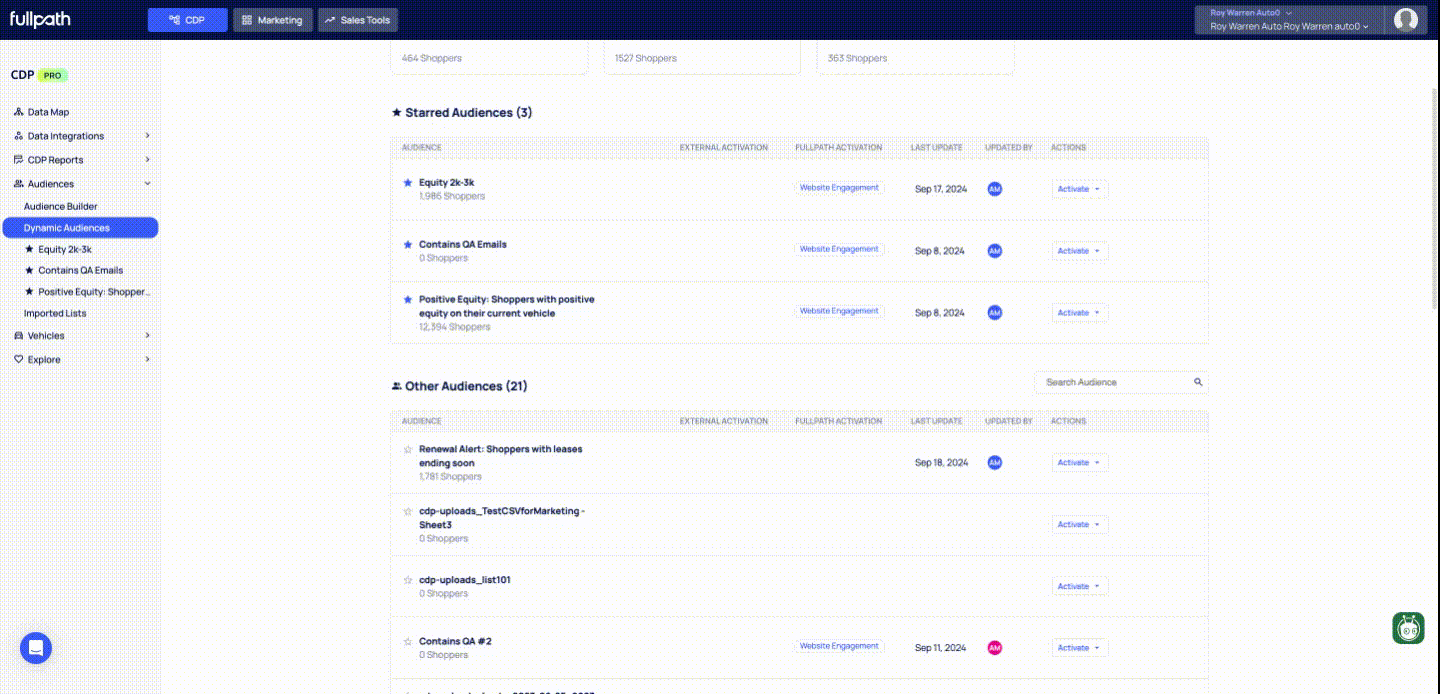1440x694 pixels.
Task: Click the green robot assistant icon
Action: click(x=1408, y=628)
